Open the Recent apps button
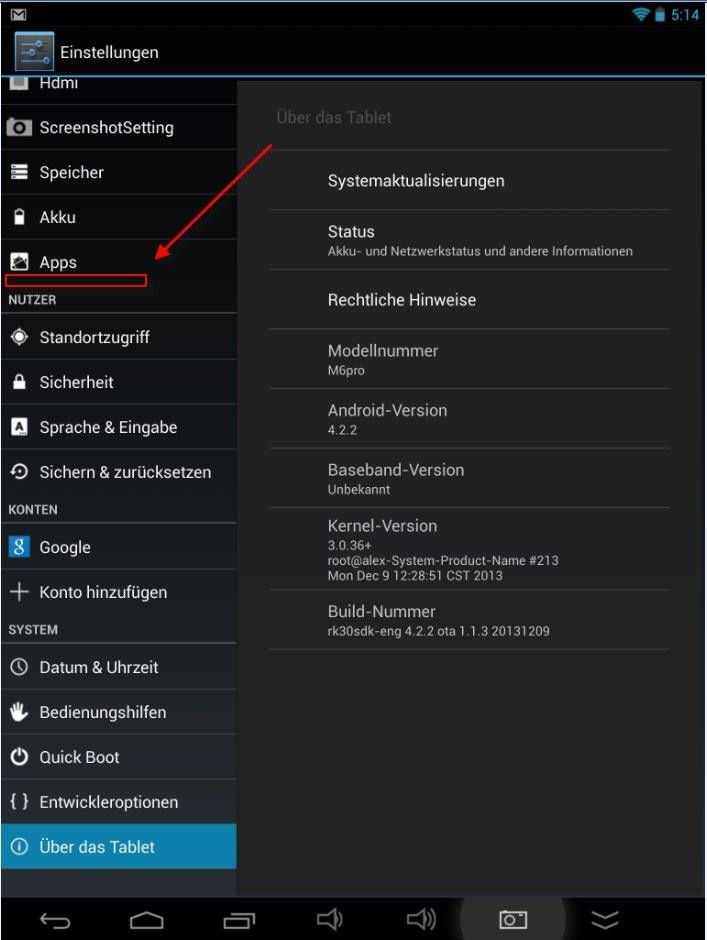 tap(239, 920)
